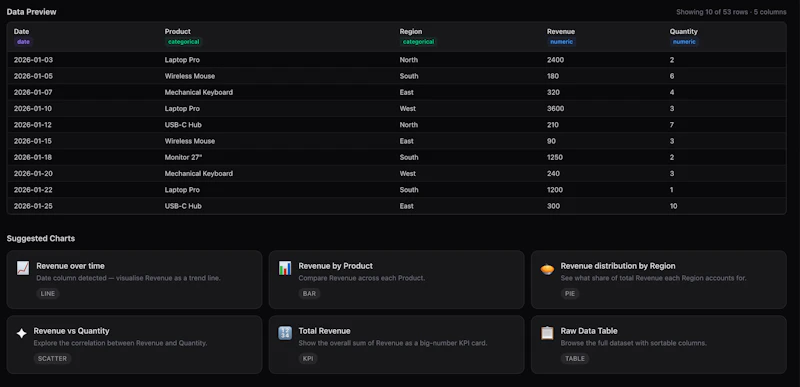Screen dimensions: 800x387
Task: Click the Monitor 27" product cell
Action: click(184, 158)
